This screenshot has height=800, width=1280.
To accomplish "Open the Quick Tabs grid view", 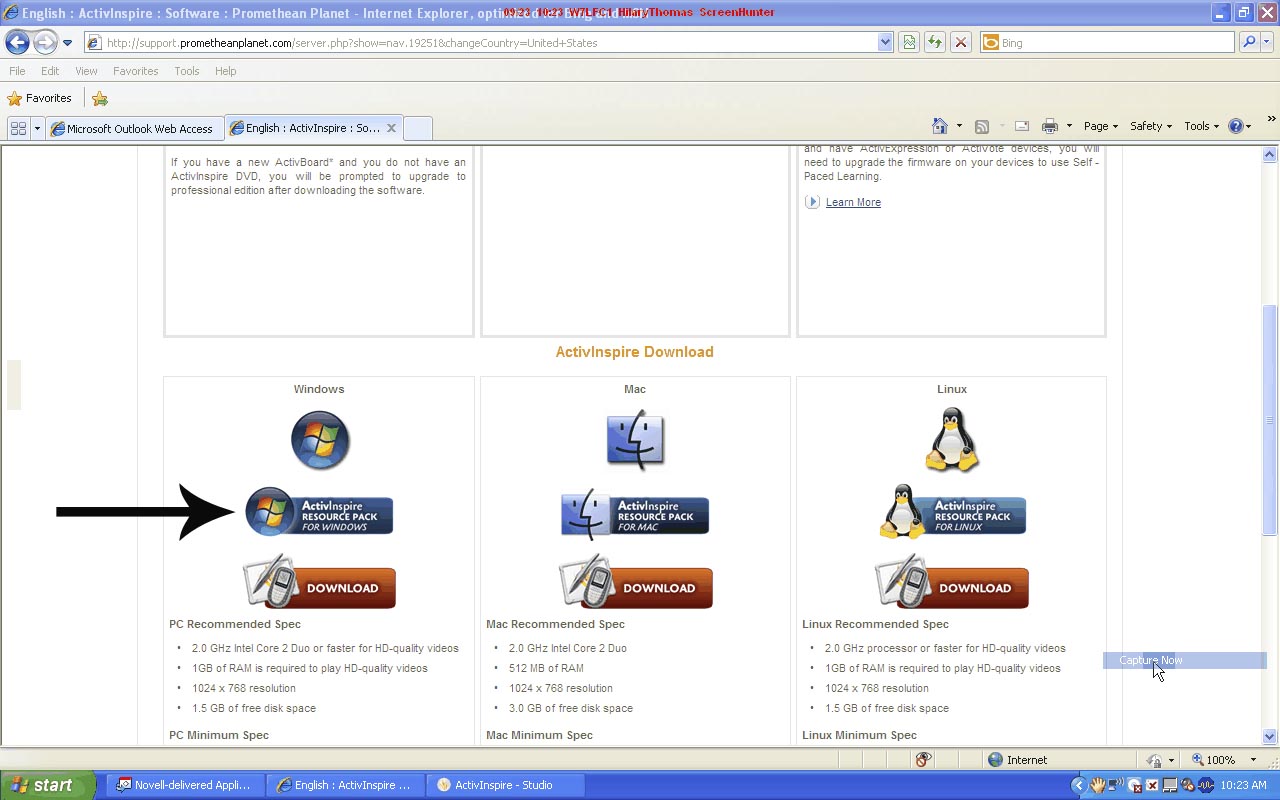I will point(18,128).
